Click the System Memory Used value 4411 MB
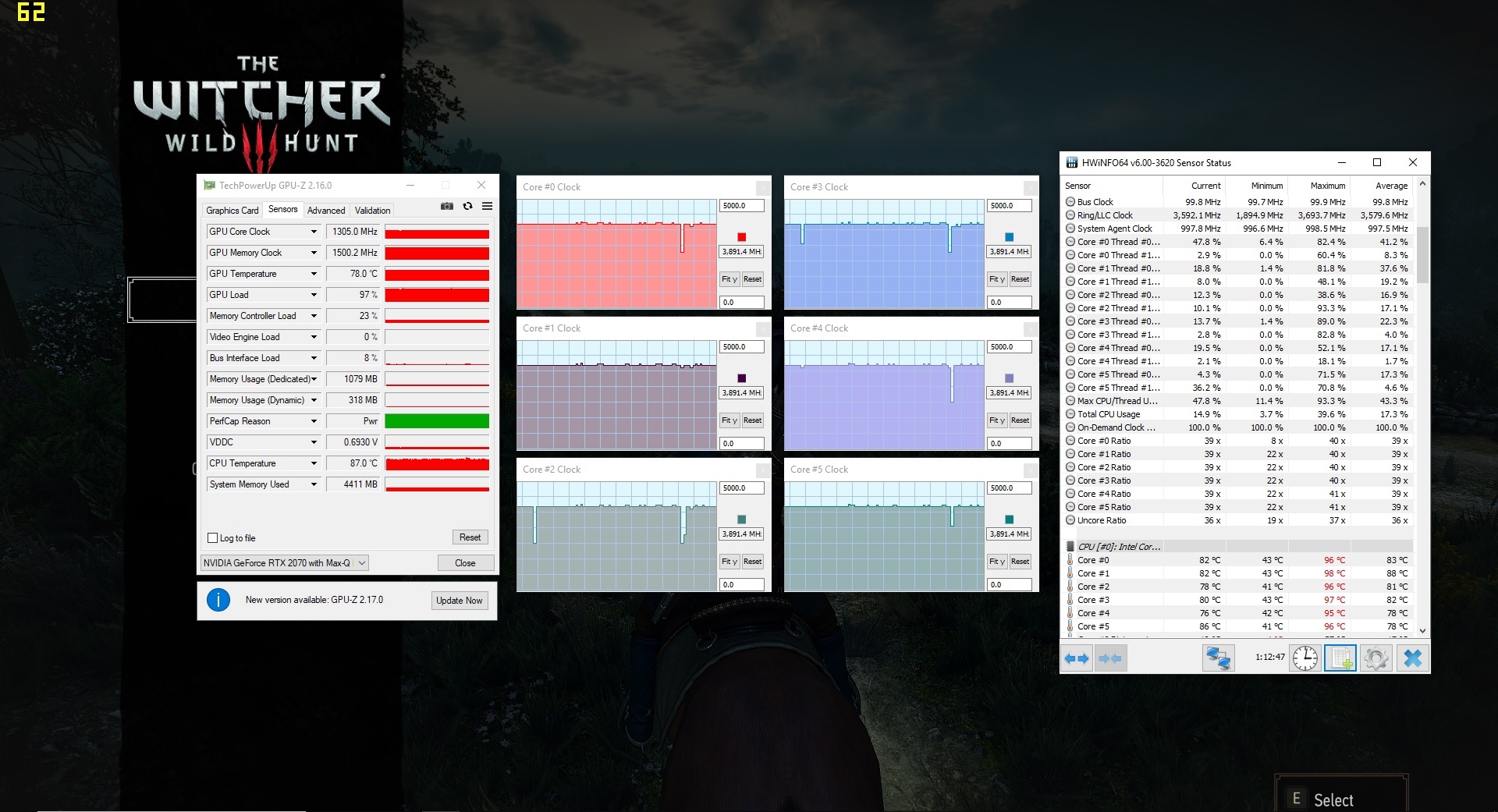This screenshot has width=1498, height=812. [x=353, y=484]
